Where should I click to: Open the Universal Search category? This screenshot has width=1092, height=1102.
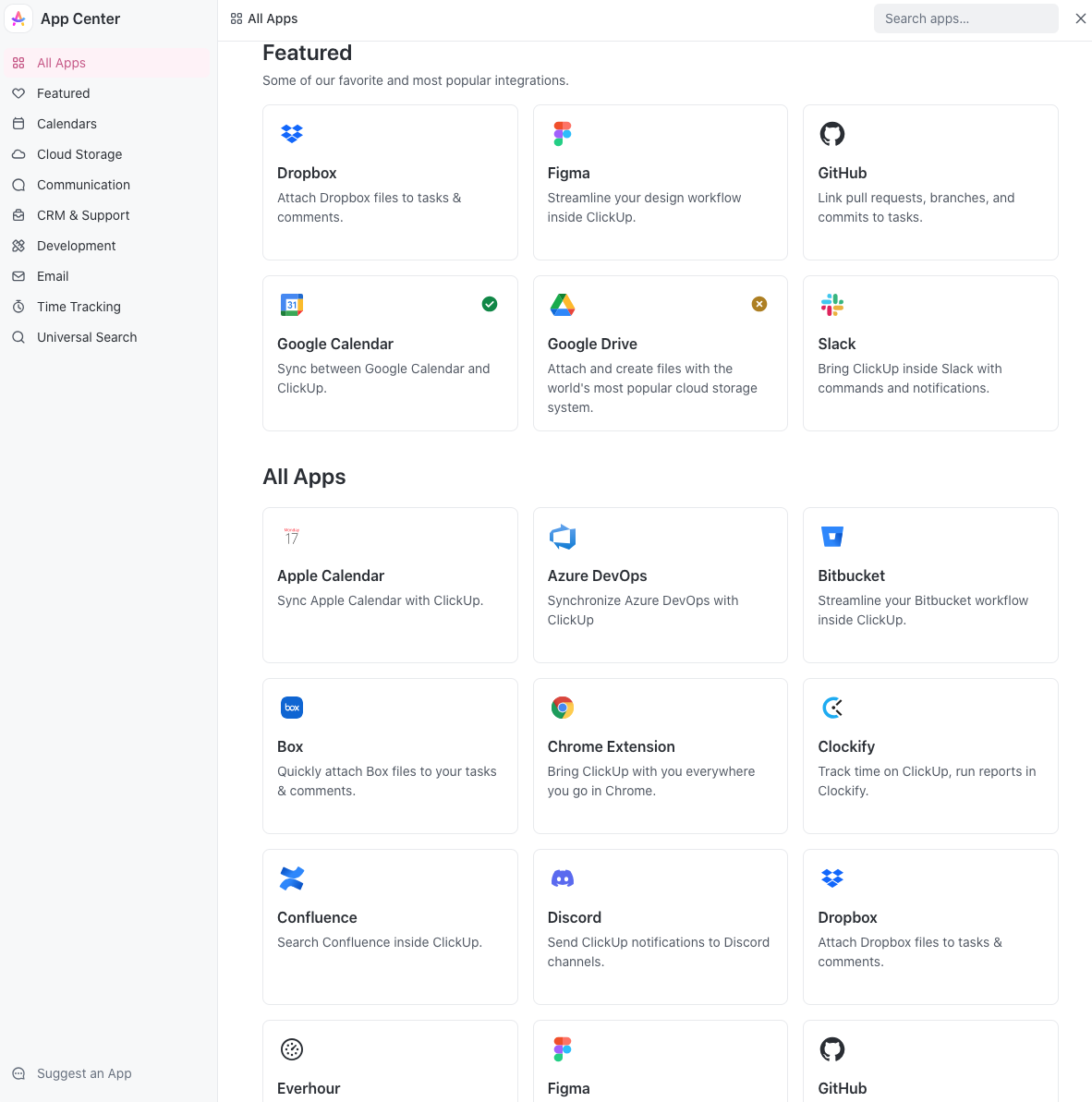click(x=107, y=336)
